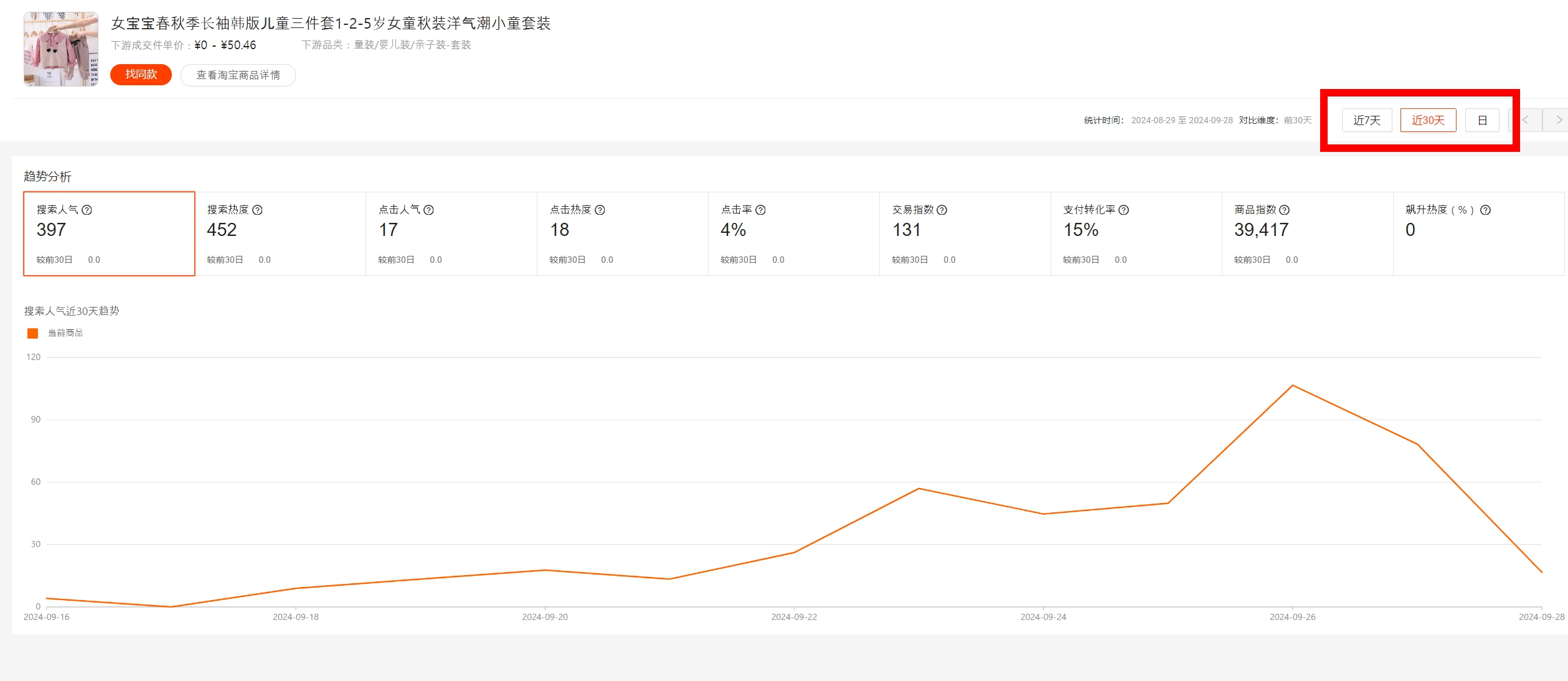Go to the previous period arrow

pyautogui.click(x=1526, y=120)
